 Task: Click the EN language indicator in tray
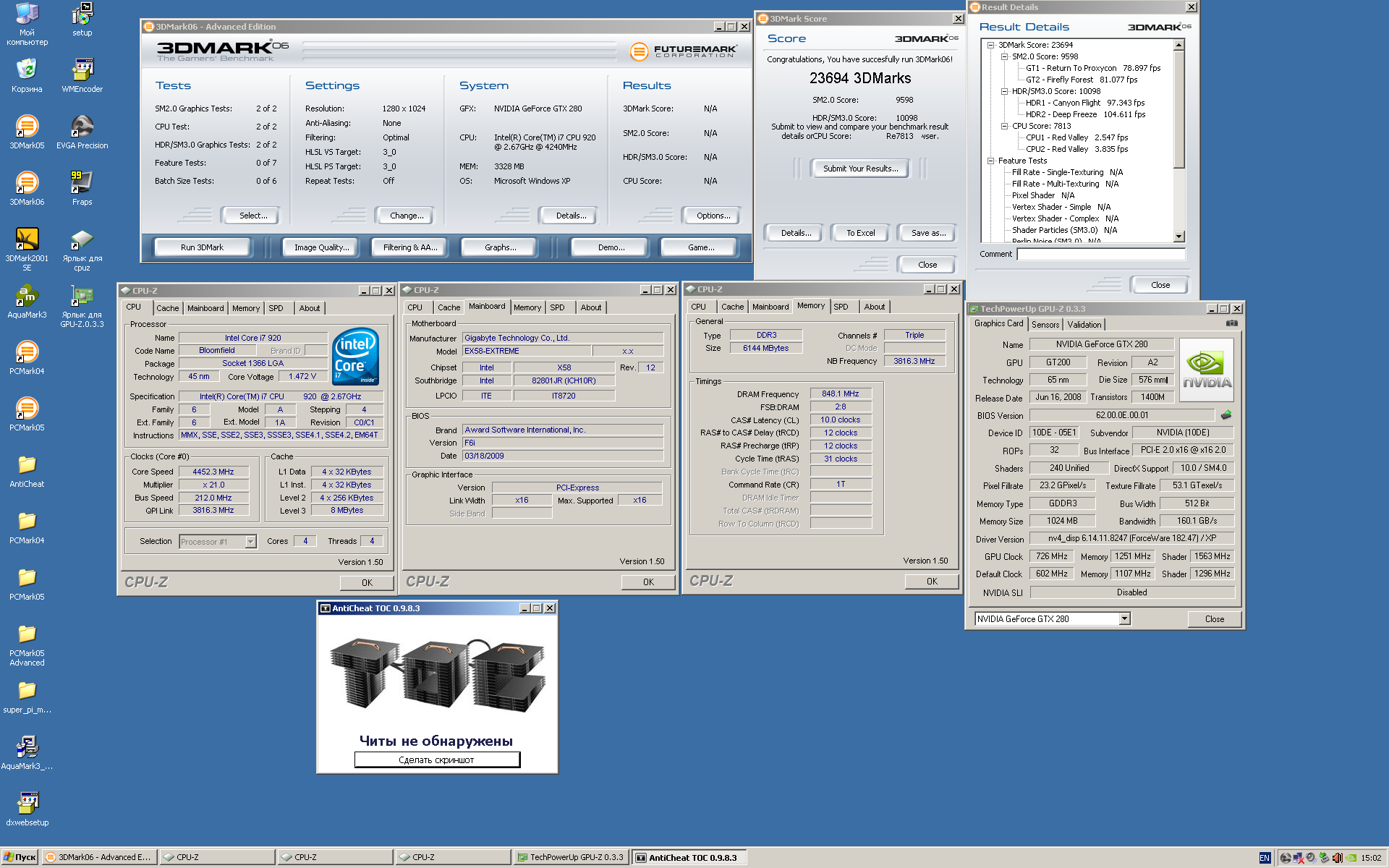(x=1265, y=858)
